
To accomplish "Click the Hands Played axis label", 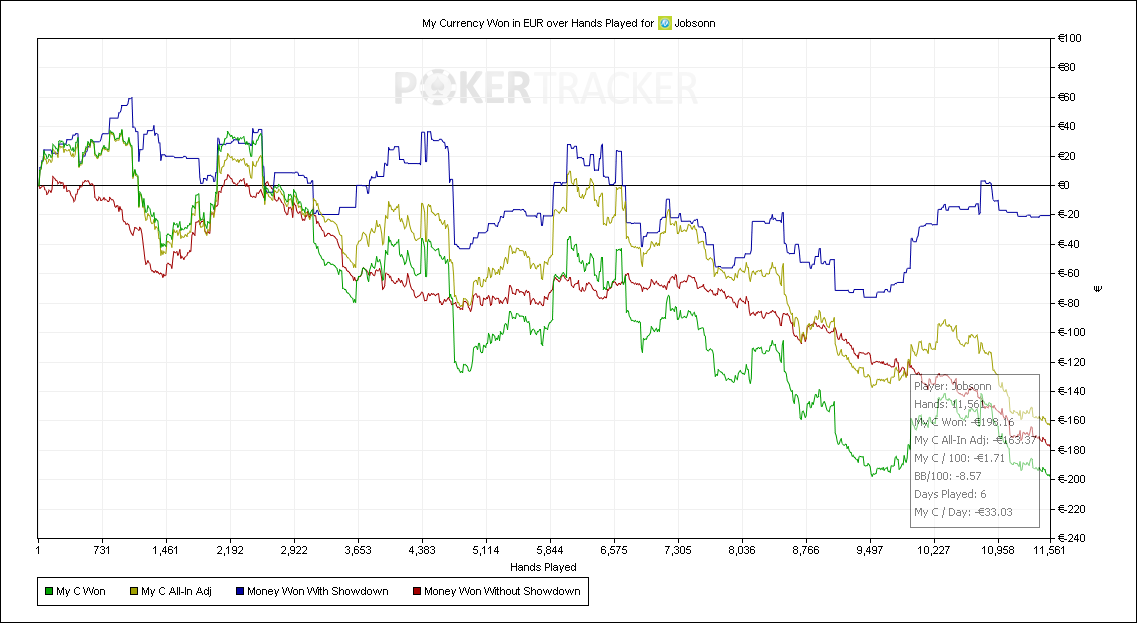I will (x=543, y=567).
